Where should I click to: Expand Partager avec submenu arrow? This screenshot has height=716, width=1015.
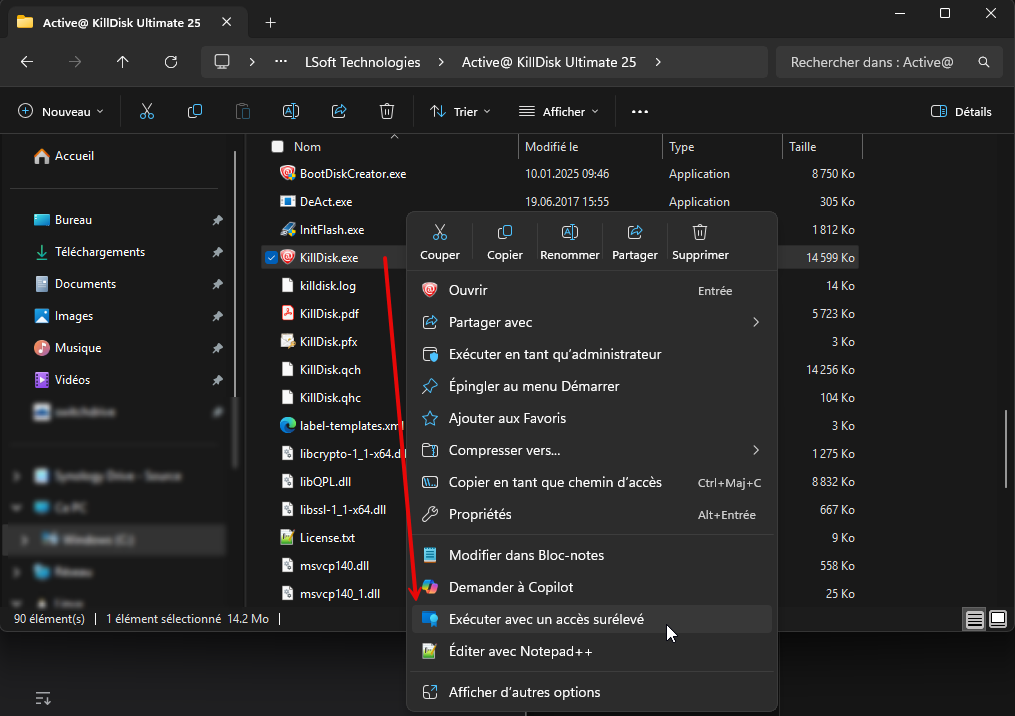point(755,322)
